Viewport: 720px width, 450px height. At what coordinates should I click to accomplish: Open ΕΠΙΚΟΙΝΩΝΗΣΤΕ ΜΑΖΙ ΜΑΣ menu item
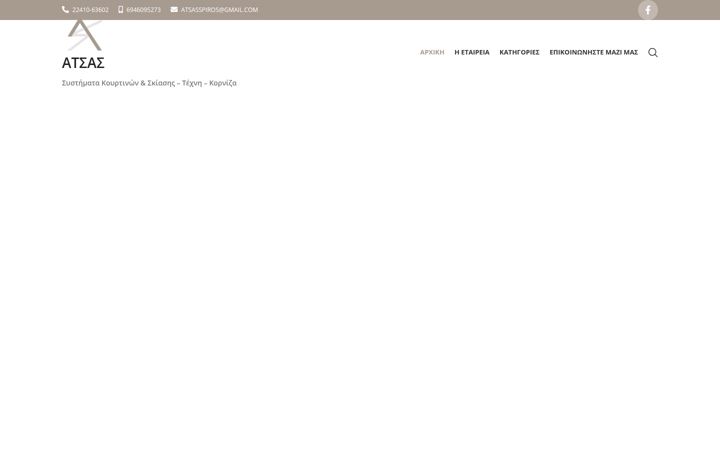coord(594,52)
